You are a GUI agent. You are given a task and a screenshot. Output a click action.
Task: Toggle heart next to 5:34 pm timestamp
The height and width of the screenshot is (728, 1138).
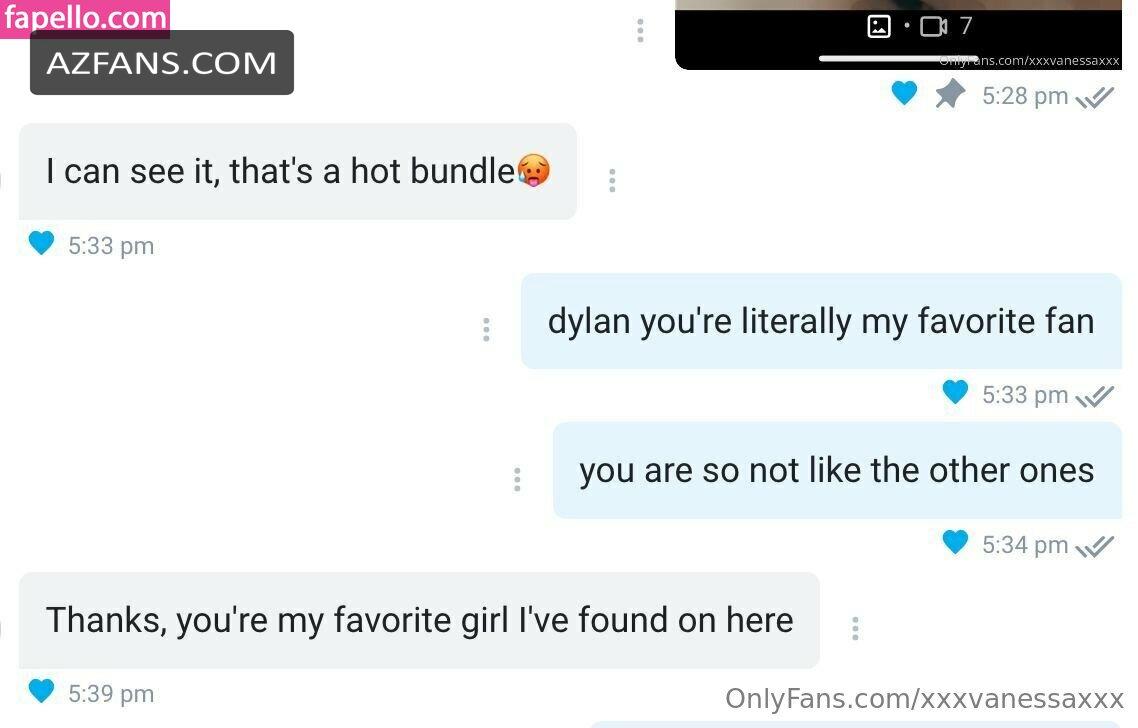pos(954,542)
